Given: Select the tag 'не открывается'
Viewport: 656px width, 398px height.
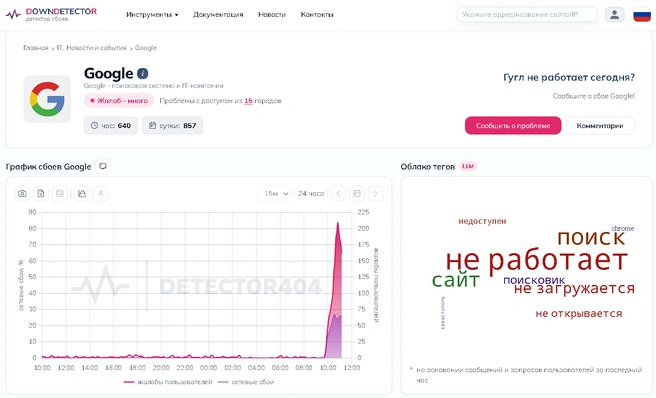Looking at the screenshot, I should point(579,313).
